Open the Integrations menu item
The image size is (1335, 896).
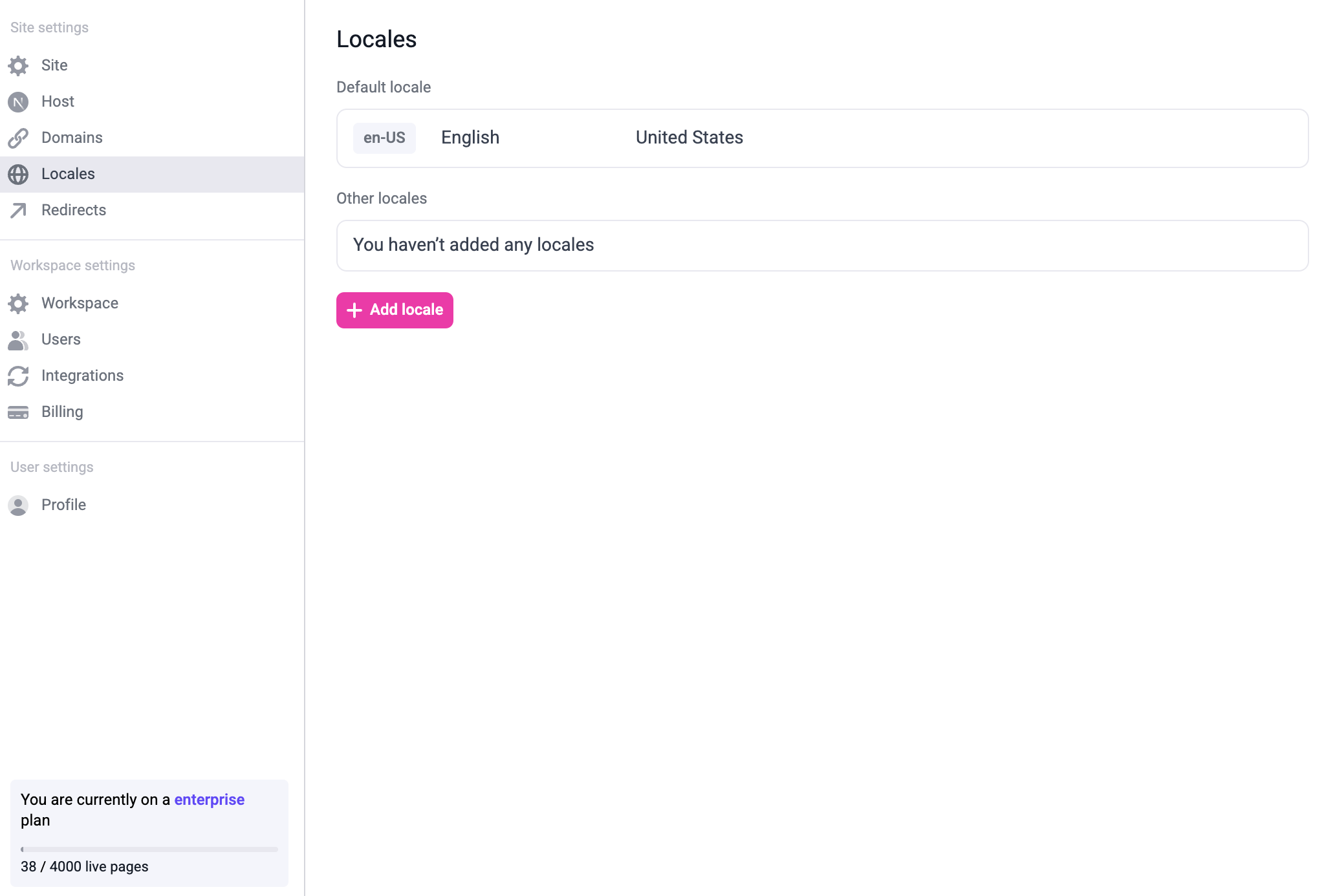click(82, 376)
